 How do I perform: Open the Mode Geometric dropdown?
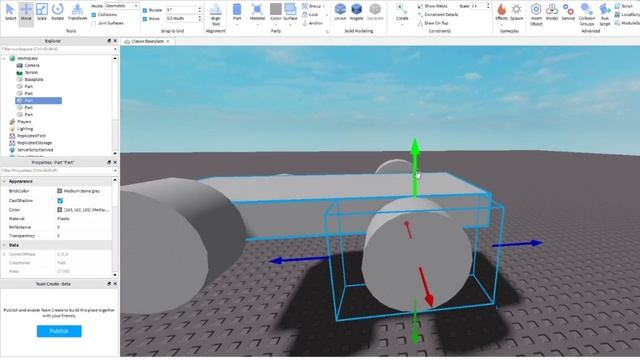[122, 6]
